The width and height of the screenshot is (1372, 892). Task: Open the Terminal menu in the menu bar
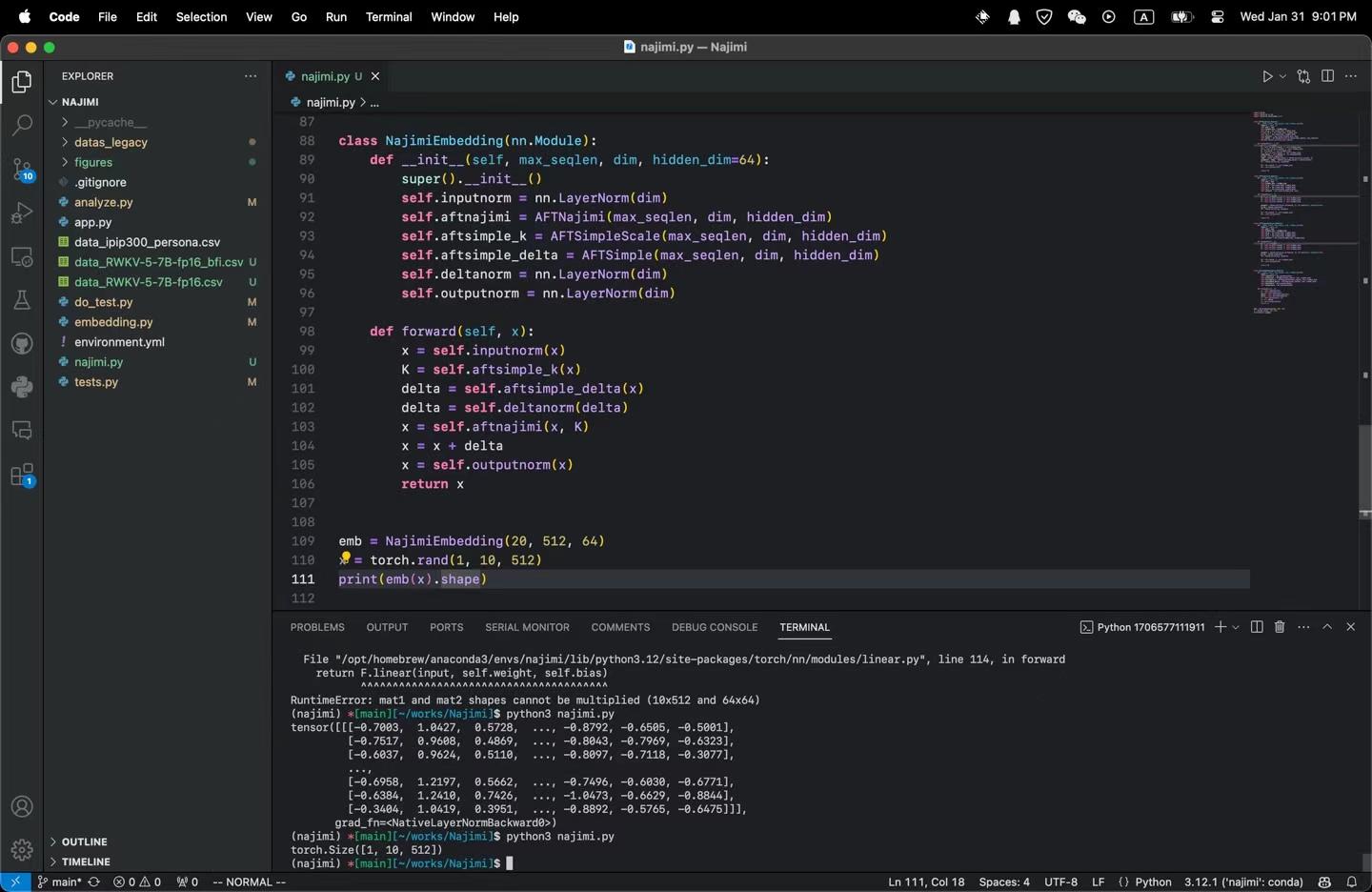(389, 17)
